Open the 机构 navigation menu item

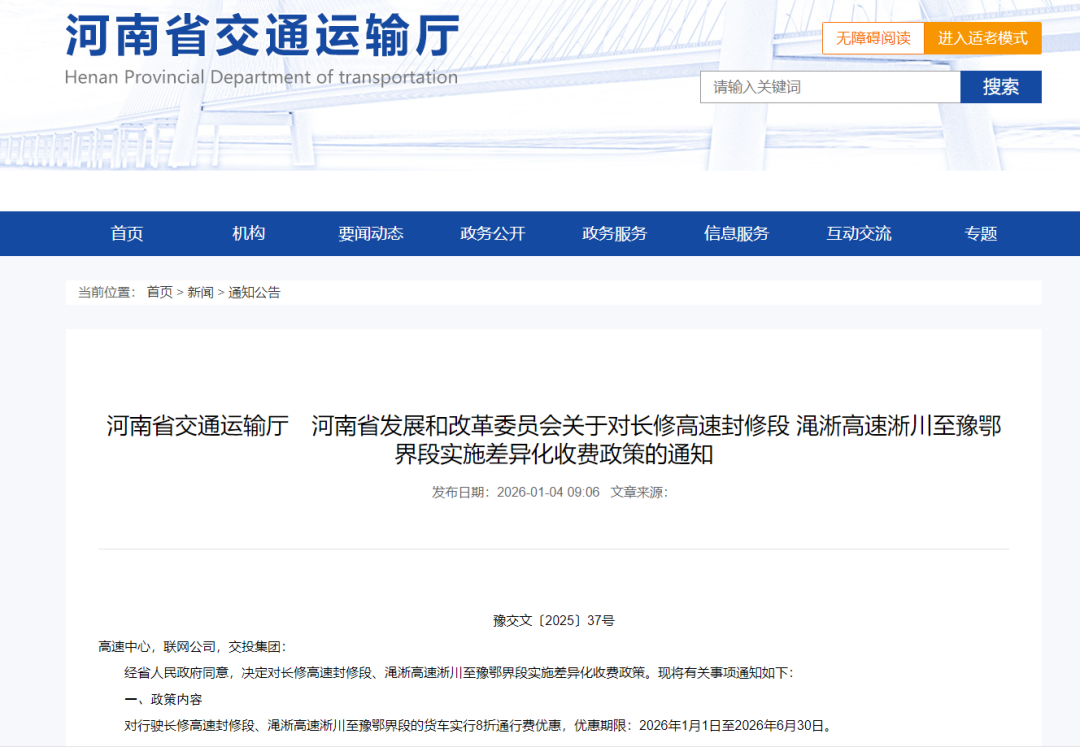[248, 233]
